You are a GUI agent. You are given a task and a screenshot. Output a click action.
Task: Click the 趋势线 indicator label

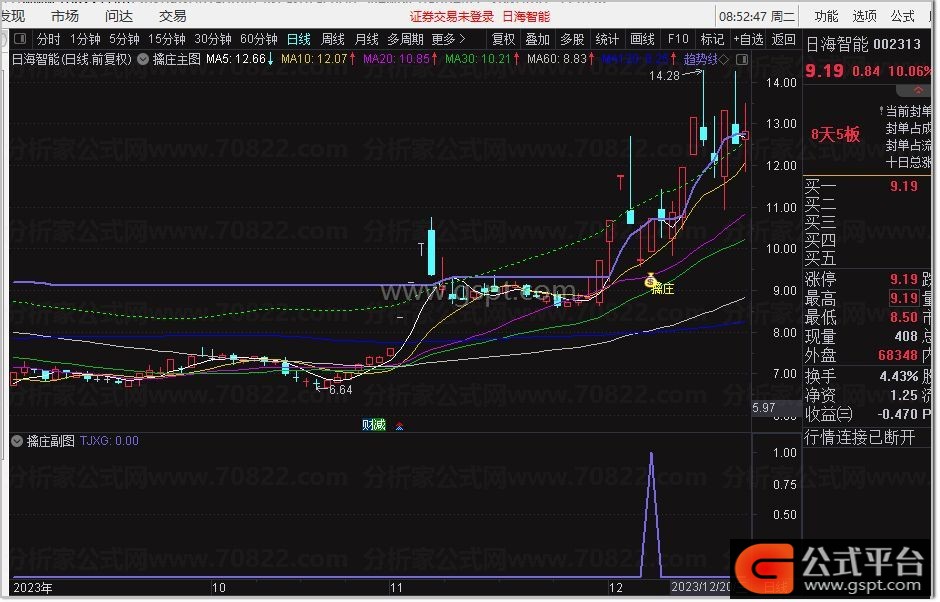coord(701,59)
